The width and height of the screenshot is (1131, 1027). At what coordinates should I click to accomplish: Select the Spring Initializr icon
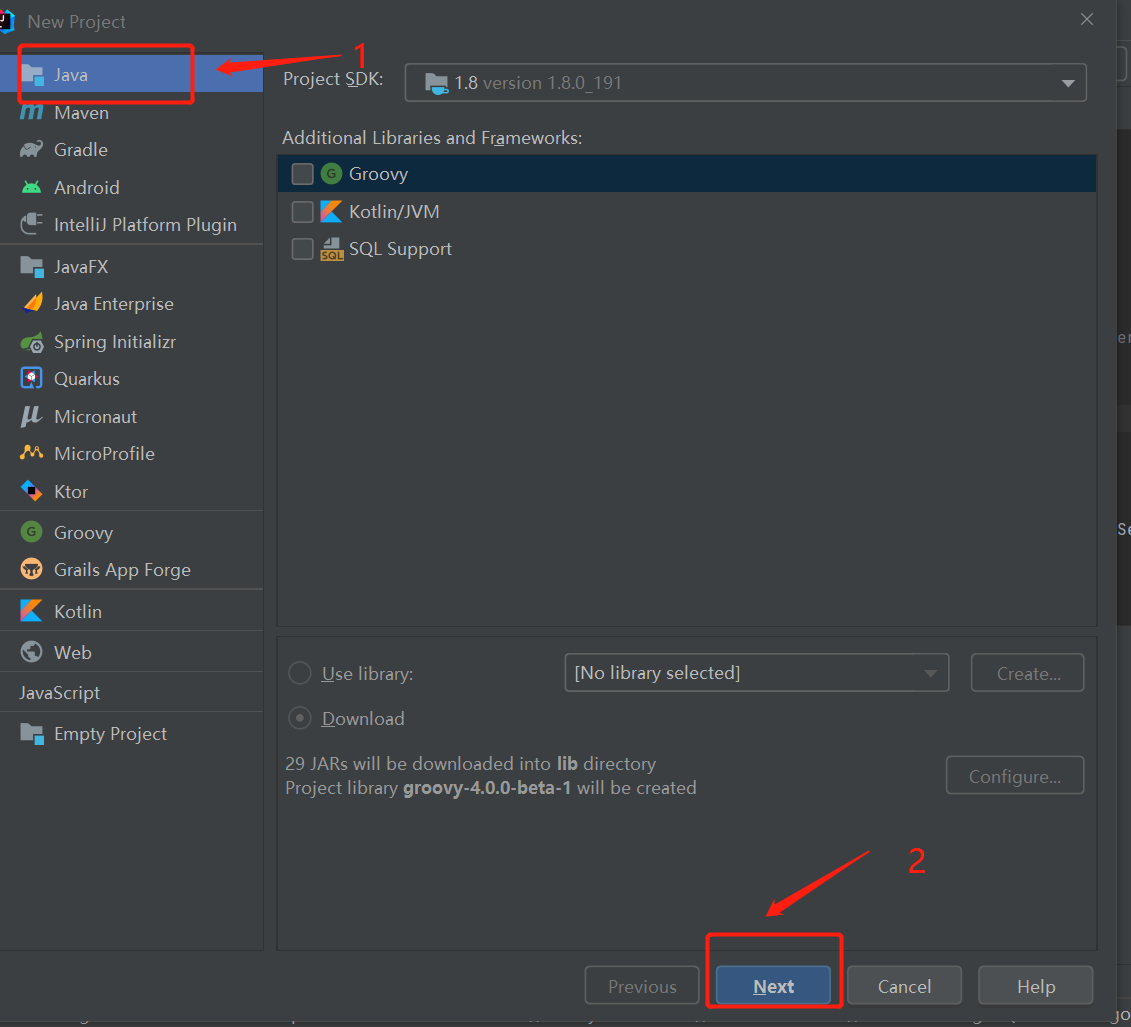(x=32, y=342)
